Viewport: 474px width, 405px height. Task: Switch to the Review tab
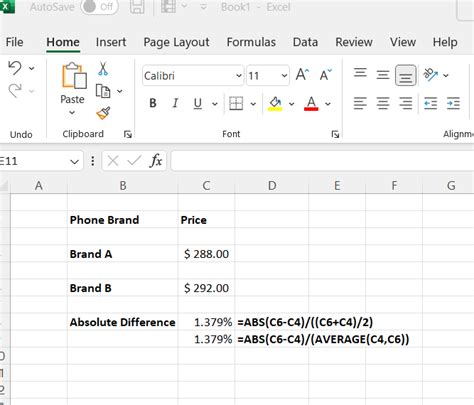tap(354, 42)
